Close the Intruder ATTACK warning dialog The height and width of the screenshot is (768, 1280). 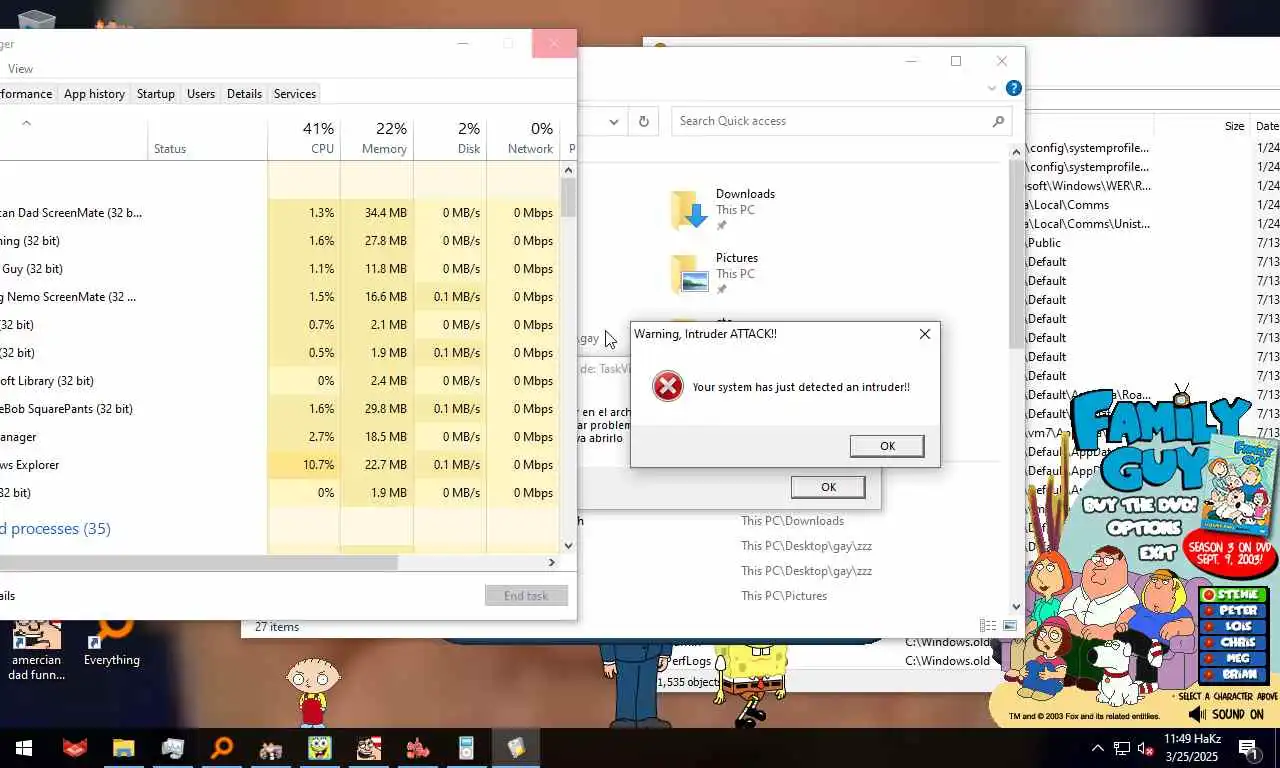925,334
